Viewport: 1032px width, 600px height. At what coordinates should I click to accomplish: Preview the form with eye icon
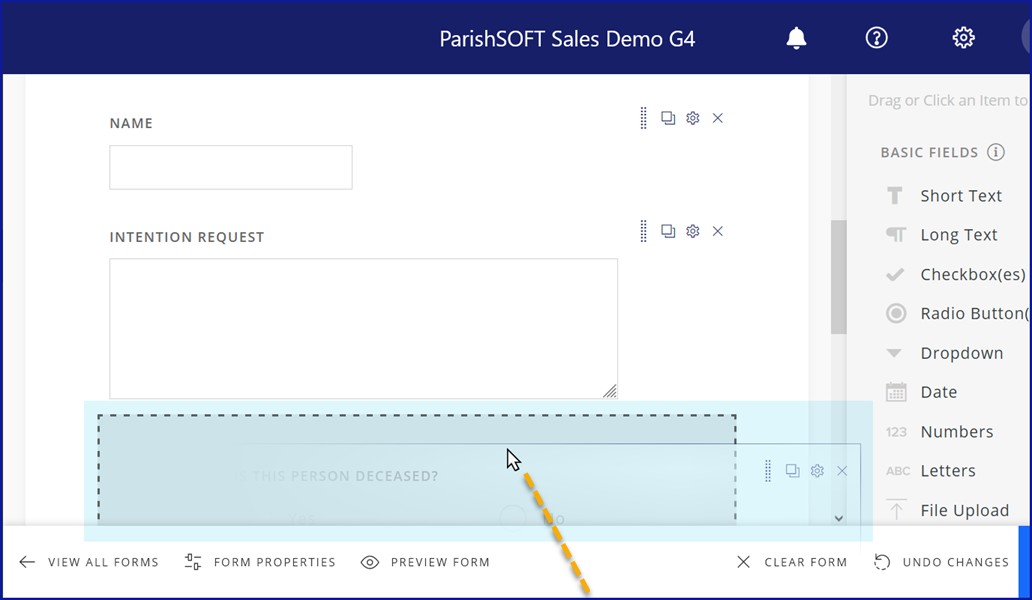(x=370, y=562)
